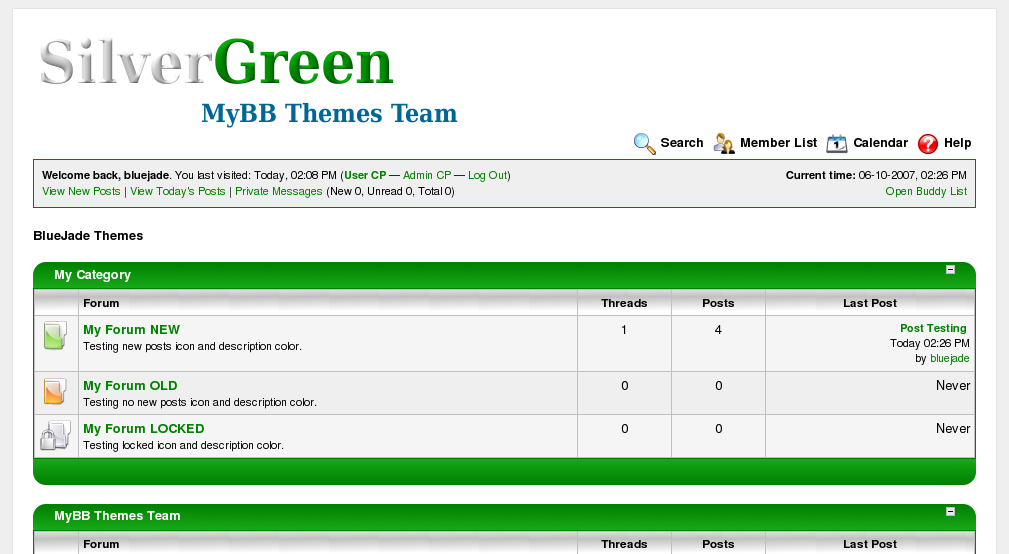Open the Private Messages link

click(279, 191)
